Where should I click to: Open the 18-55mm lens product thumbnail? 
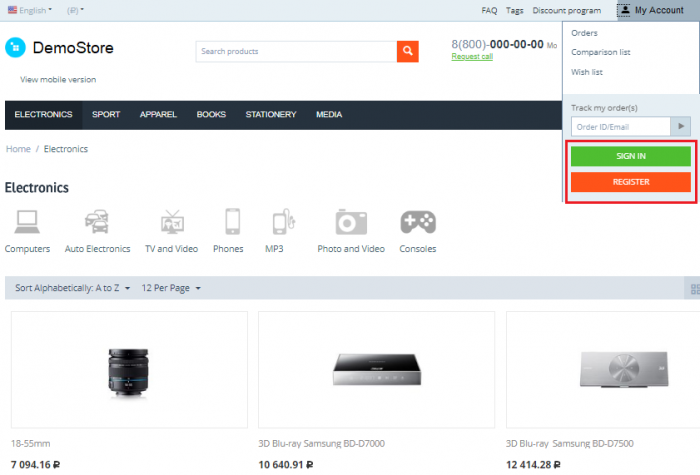[x=129, y=370]
